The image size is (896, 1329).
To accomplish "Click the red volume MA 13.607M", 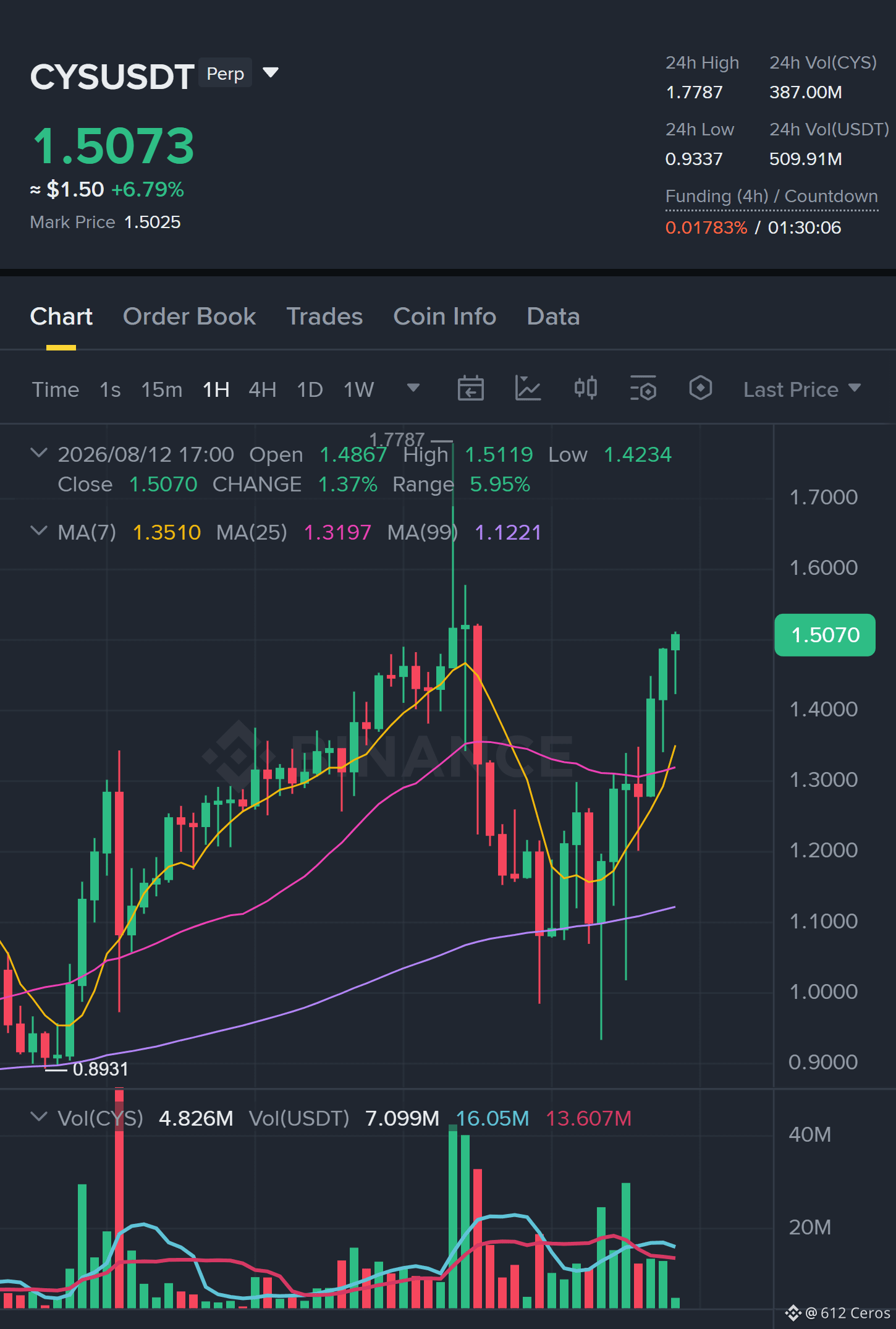I will coord(588,1118).
